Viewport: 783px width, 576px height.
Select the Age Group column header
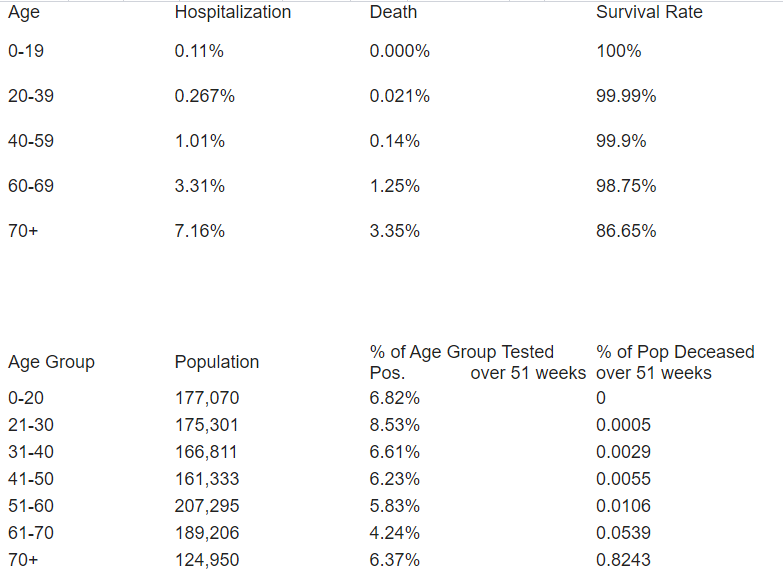[51, 363]
